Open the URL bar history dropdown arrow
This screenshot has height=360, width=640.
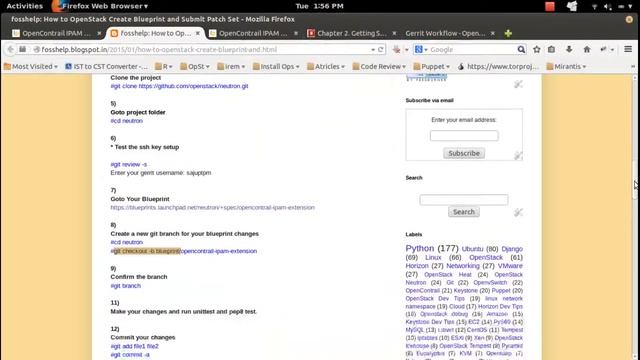click(x=373, y=50)
